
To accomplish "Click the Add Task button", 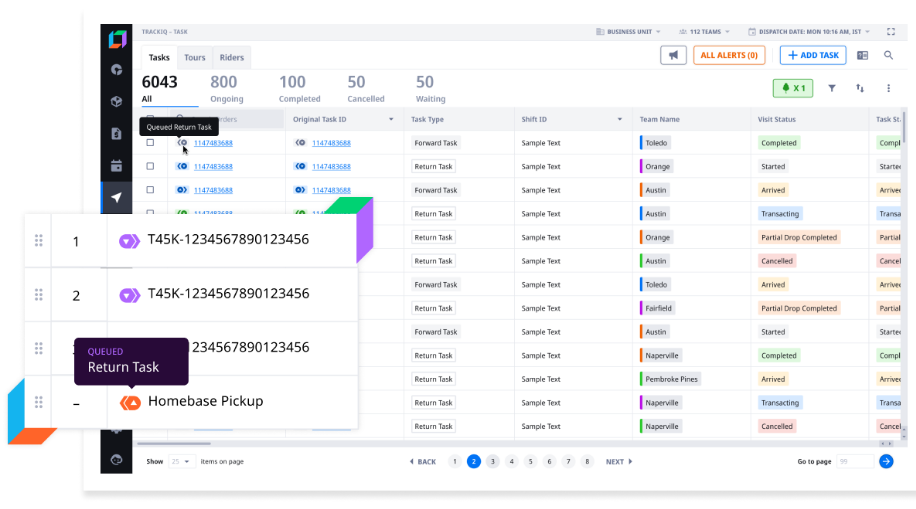I will tap(813, 55).
